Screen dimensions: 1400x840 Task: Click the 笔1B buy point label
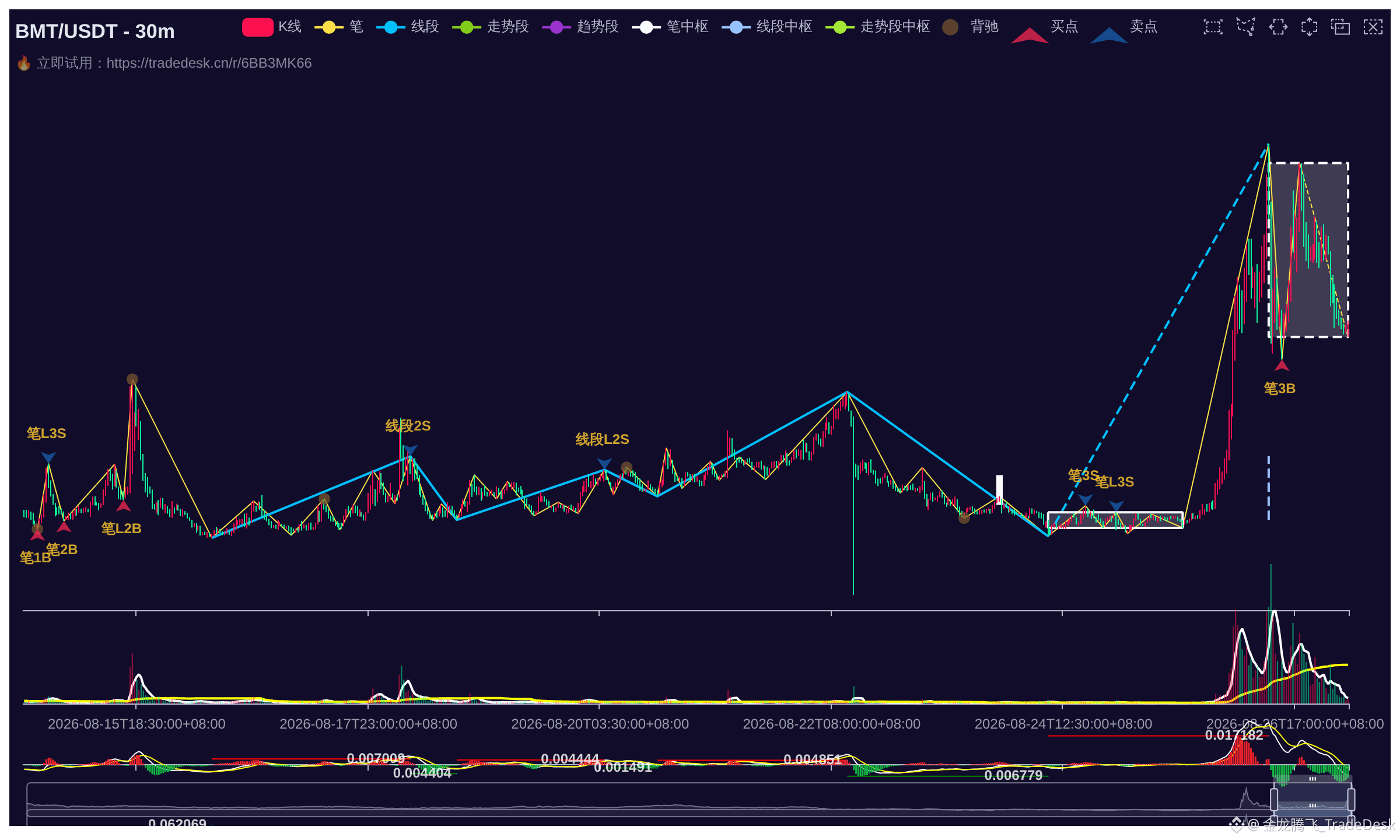click(36, 558)
